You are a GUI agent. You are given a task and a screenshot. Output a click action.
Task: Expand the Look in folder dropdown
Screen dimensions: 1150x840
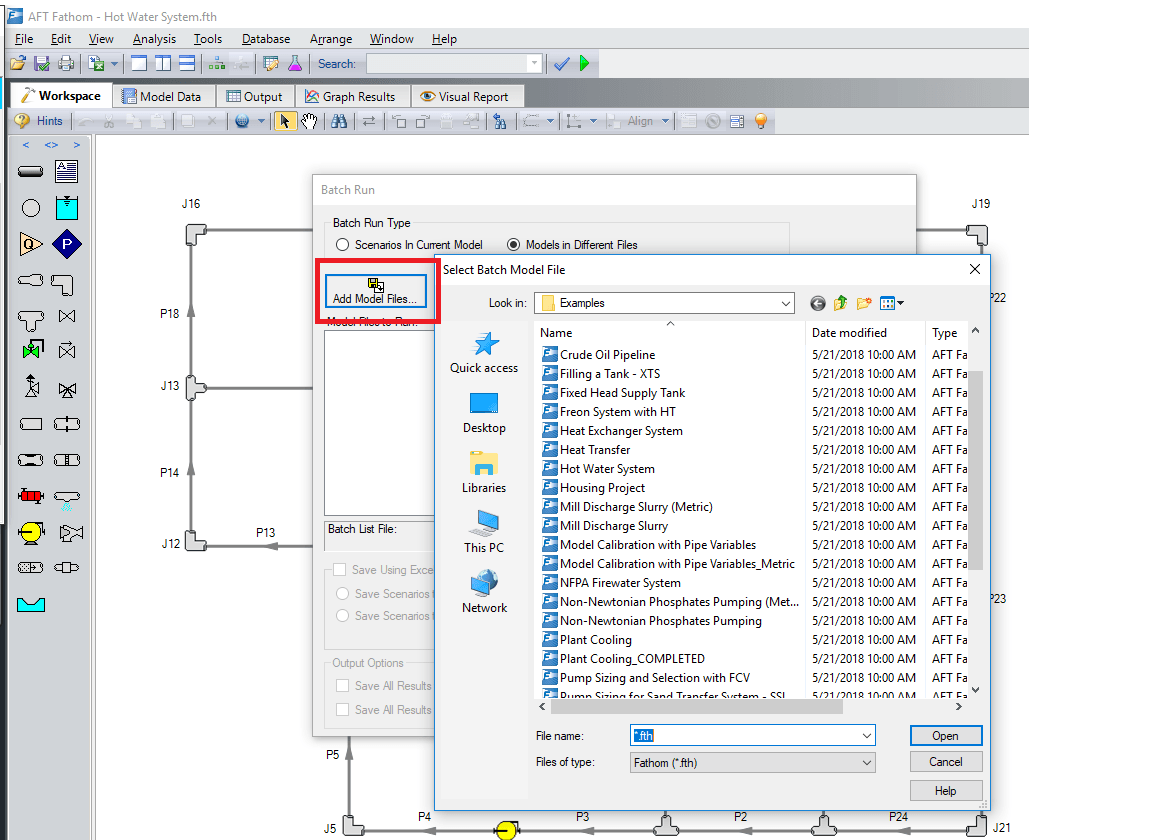point(785,303)
